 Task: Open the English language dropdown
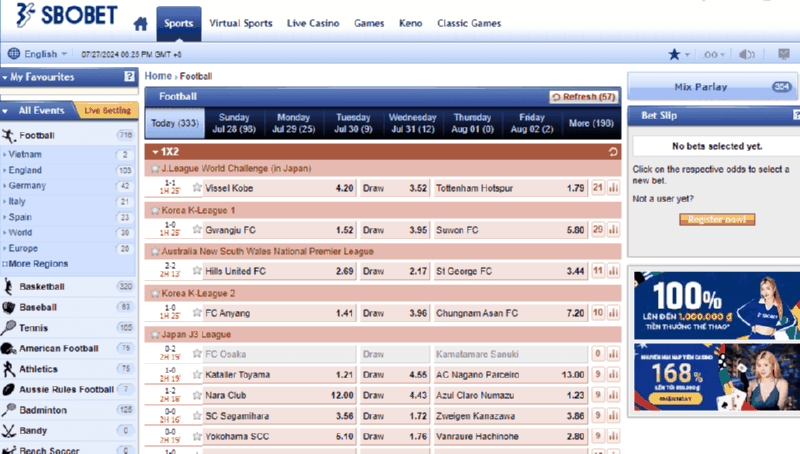point(38,54)
